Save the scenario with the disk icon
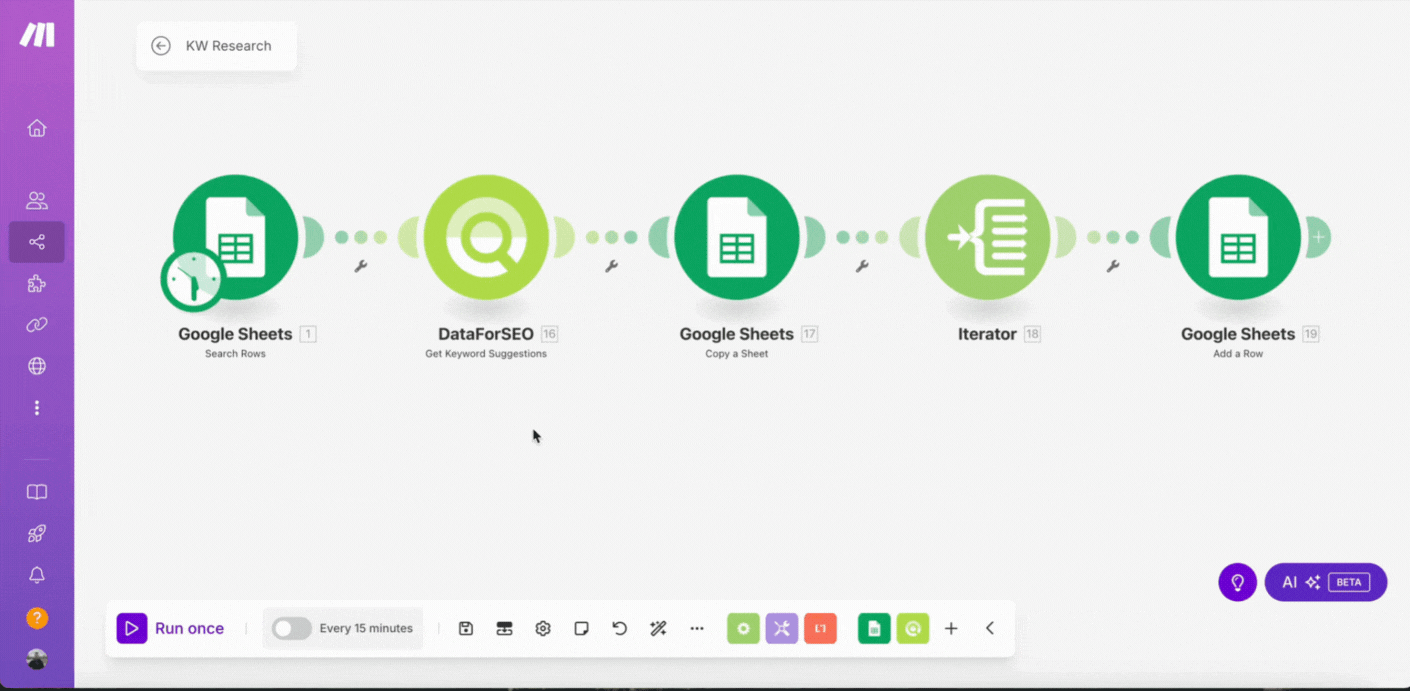 tap(466, 628)
